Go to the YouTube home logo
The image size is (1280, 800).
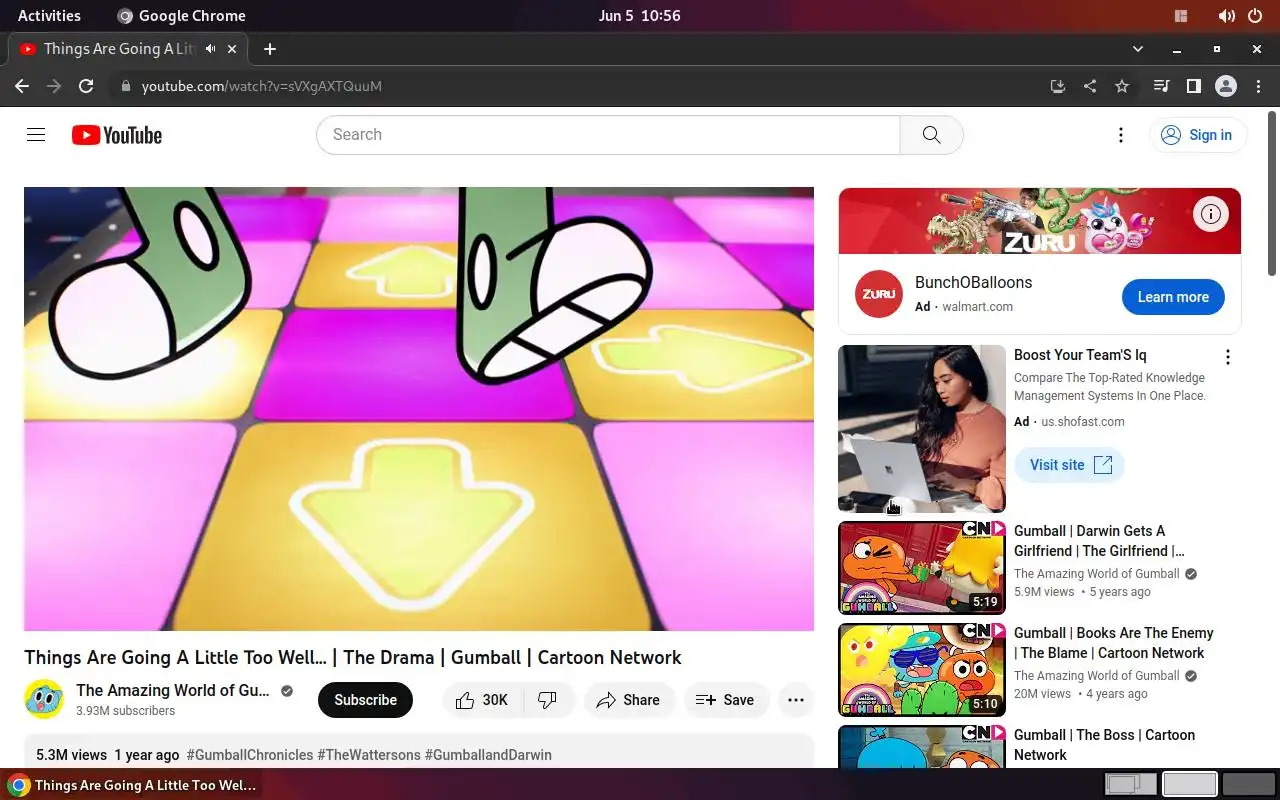click(117, 135)
